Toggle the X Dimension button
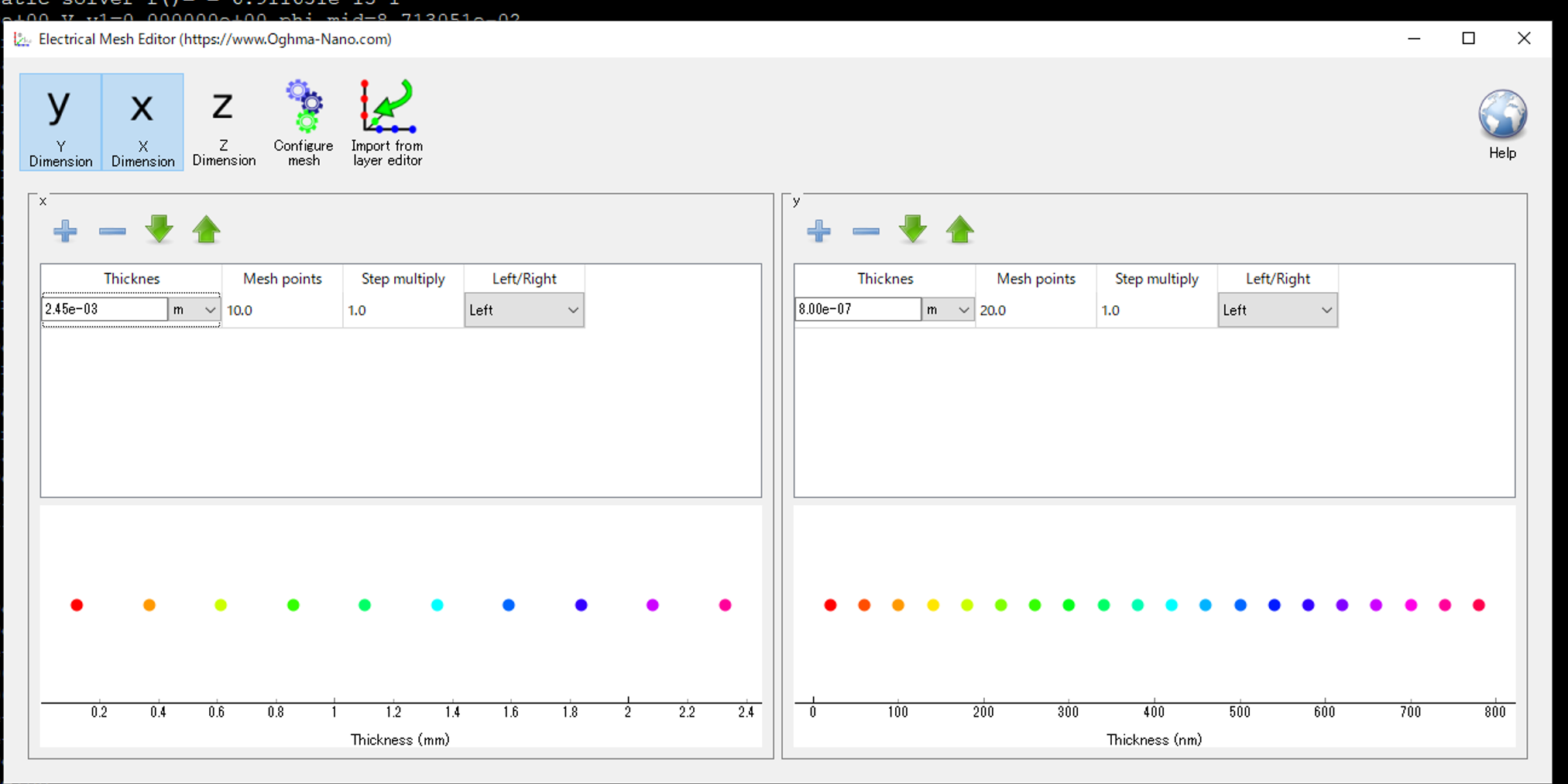Screen dimensions: 1568x784 142,122
